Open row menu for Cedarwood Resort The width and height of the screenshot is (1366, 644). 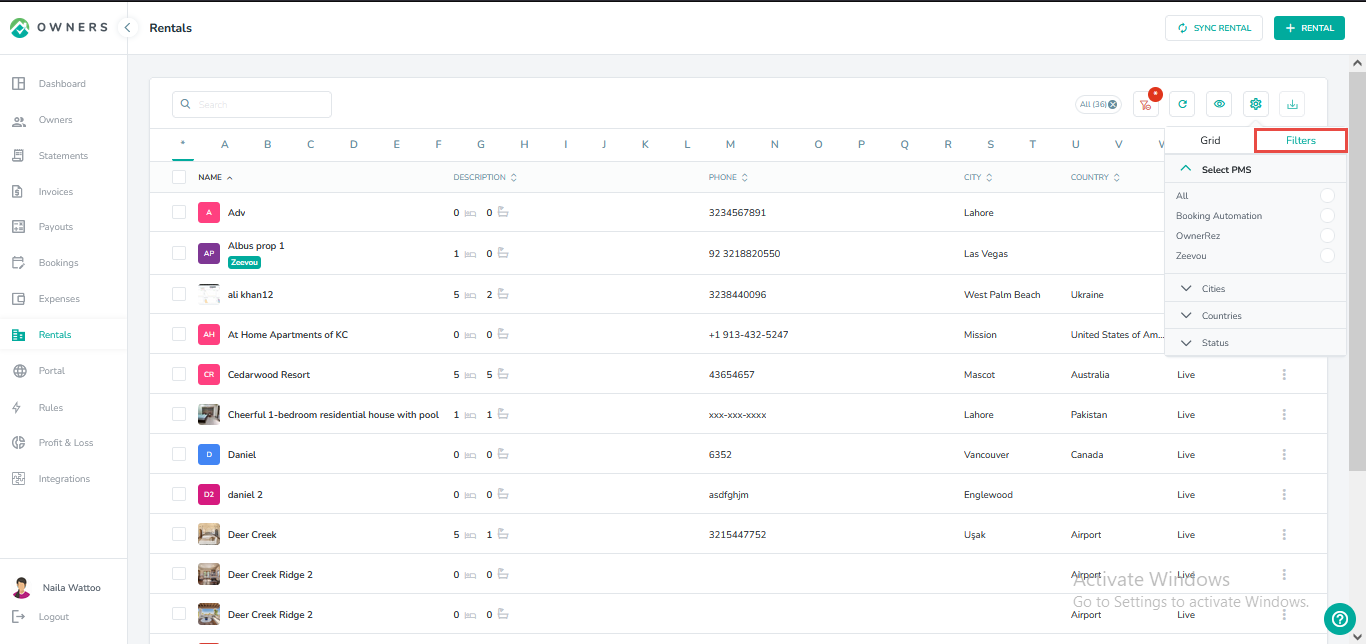(1284, 375)
